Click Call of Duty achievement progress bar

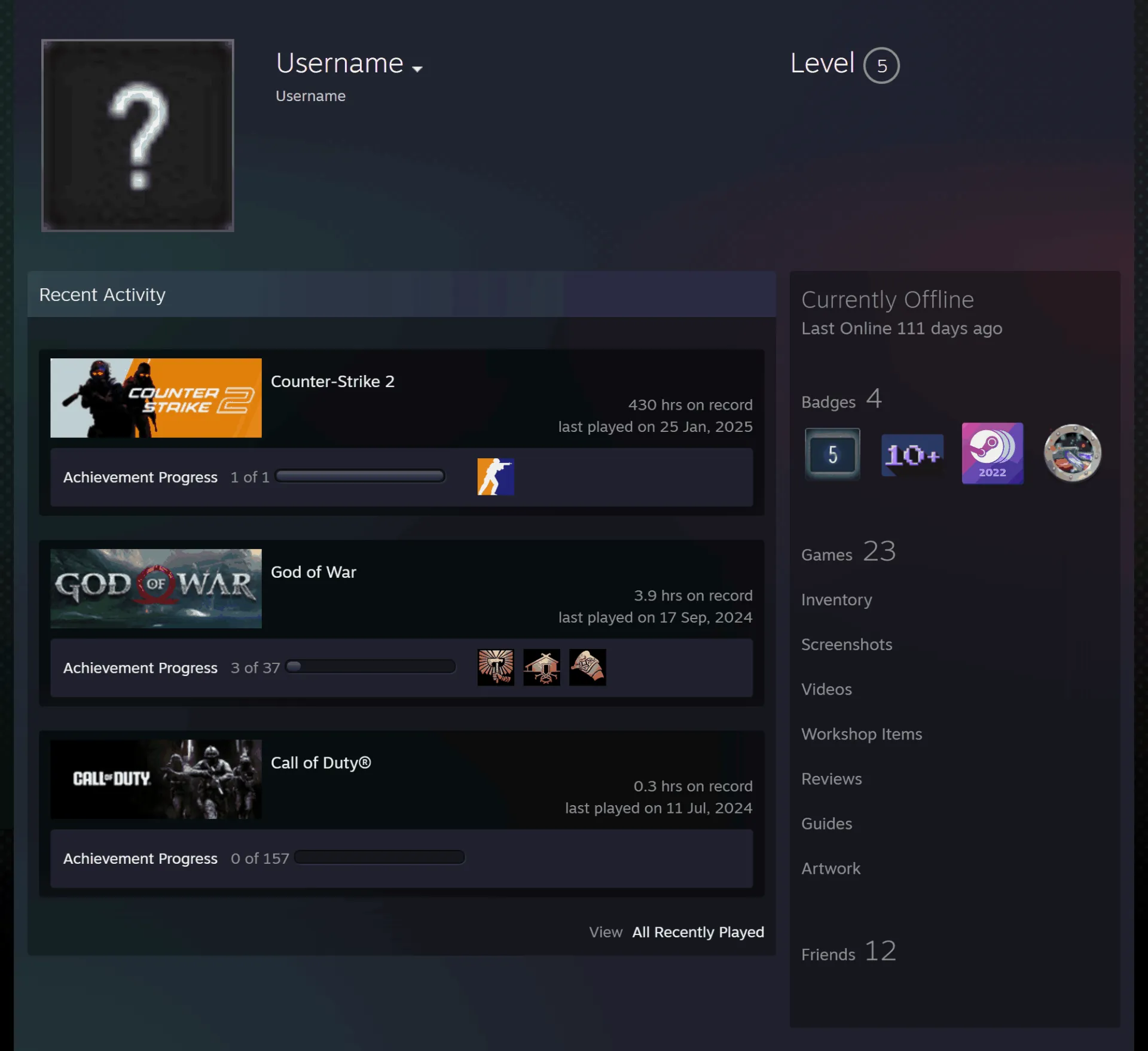click(380, 857)
